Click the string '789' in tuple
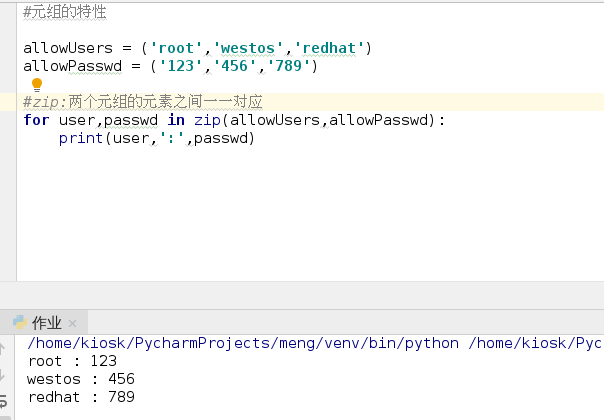This screenshot has width=604, height=420. (289, 66)
